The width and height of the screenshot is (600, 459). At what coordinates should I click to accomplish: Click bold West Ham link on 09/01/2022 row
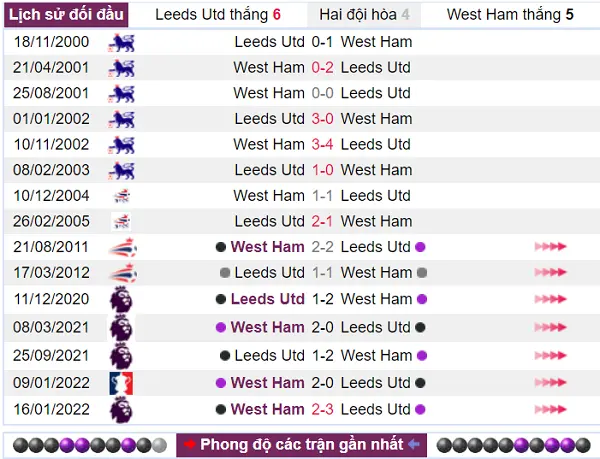[x=267, y=383]
